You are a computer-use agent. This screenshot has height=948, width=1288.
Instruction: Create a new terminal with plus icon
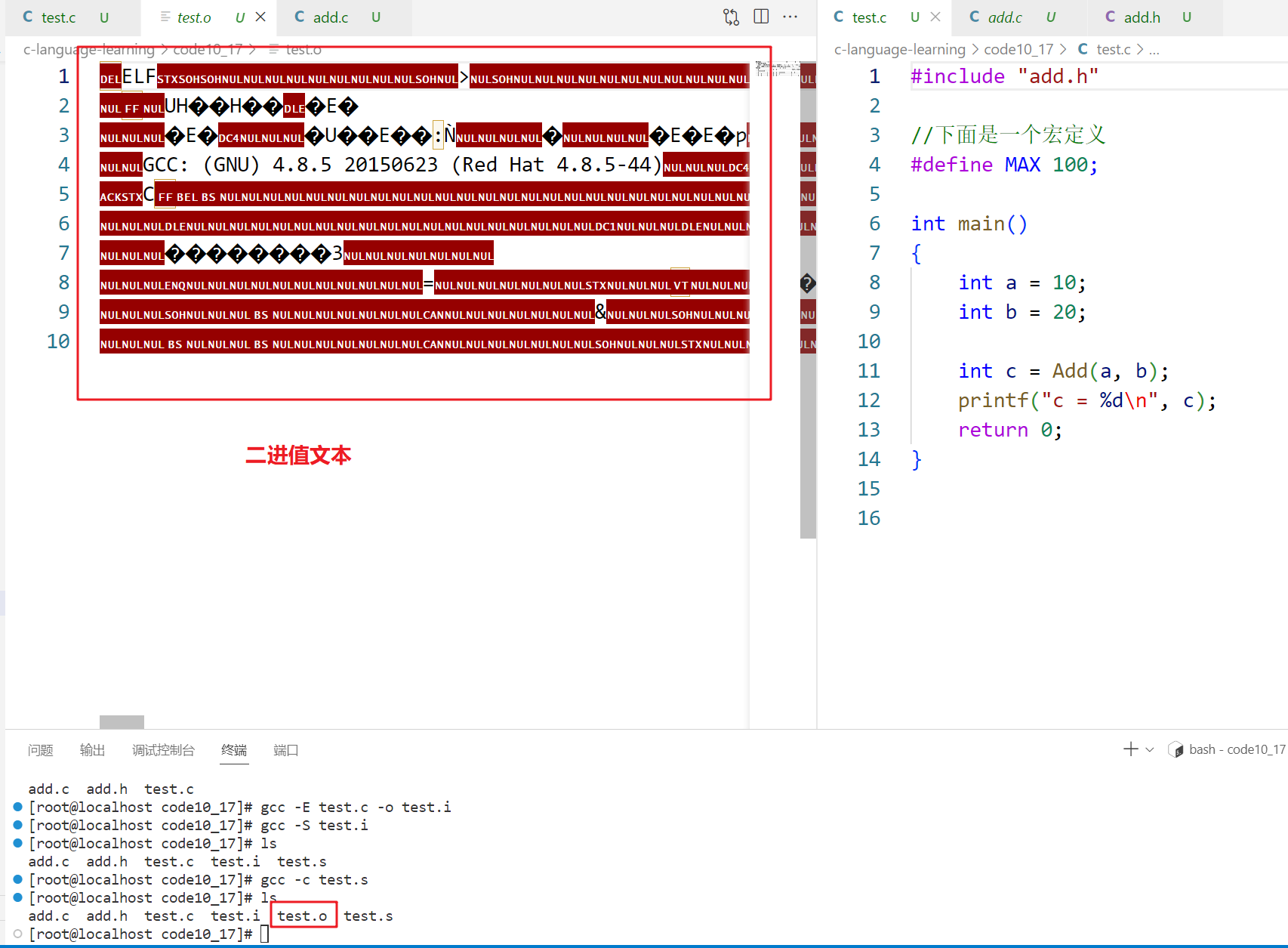point(1130,749)
